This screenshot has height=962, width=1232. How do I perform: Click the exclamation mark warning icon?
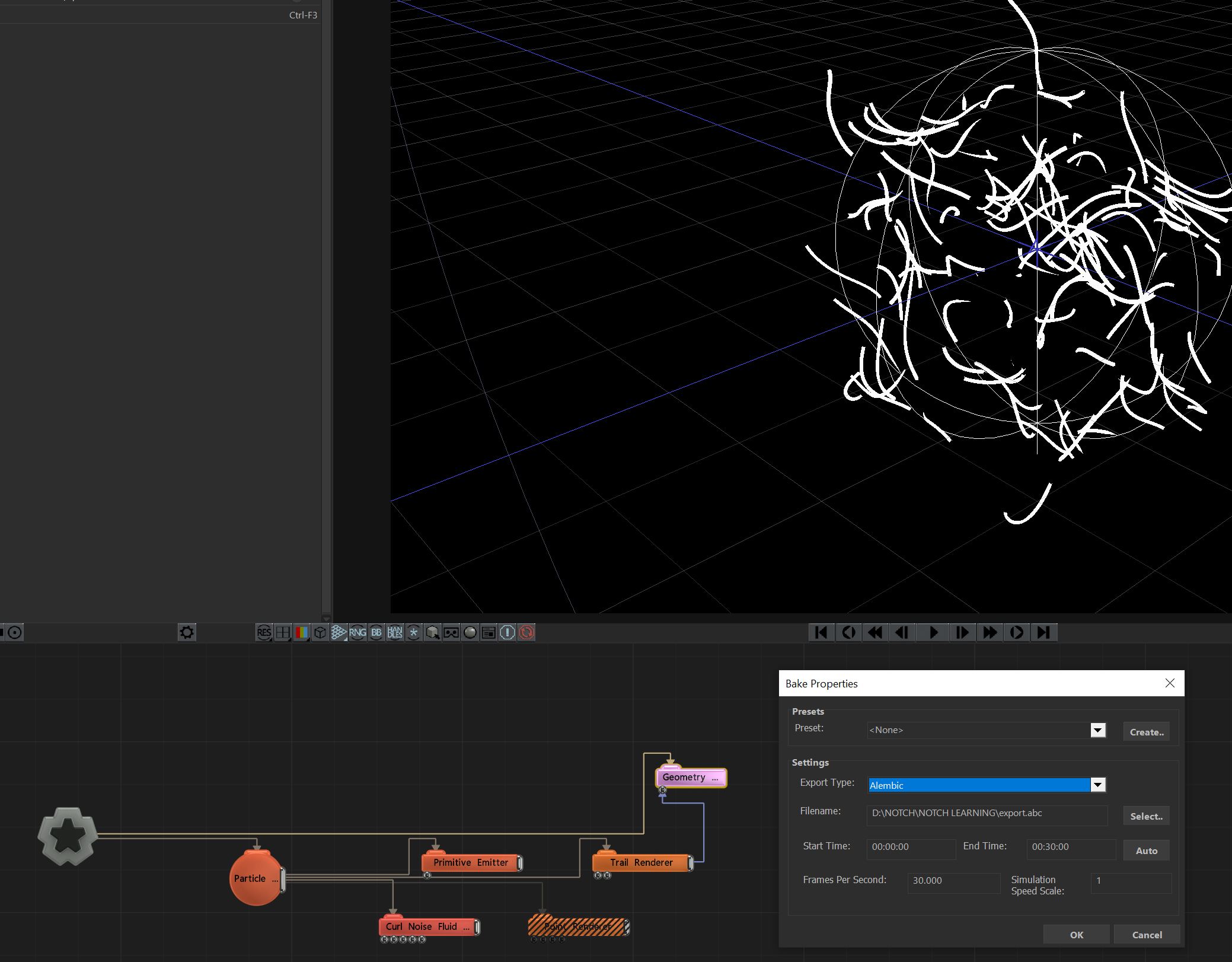pos(508,632)
